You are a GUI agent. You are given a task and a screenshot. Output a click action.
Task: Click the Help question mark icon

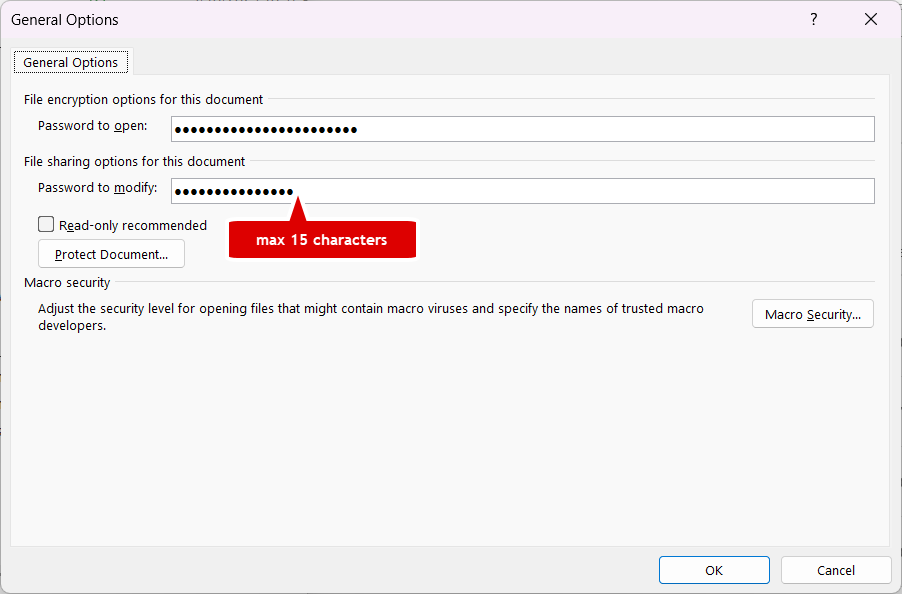813,20
